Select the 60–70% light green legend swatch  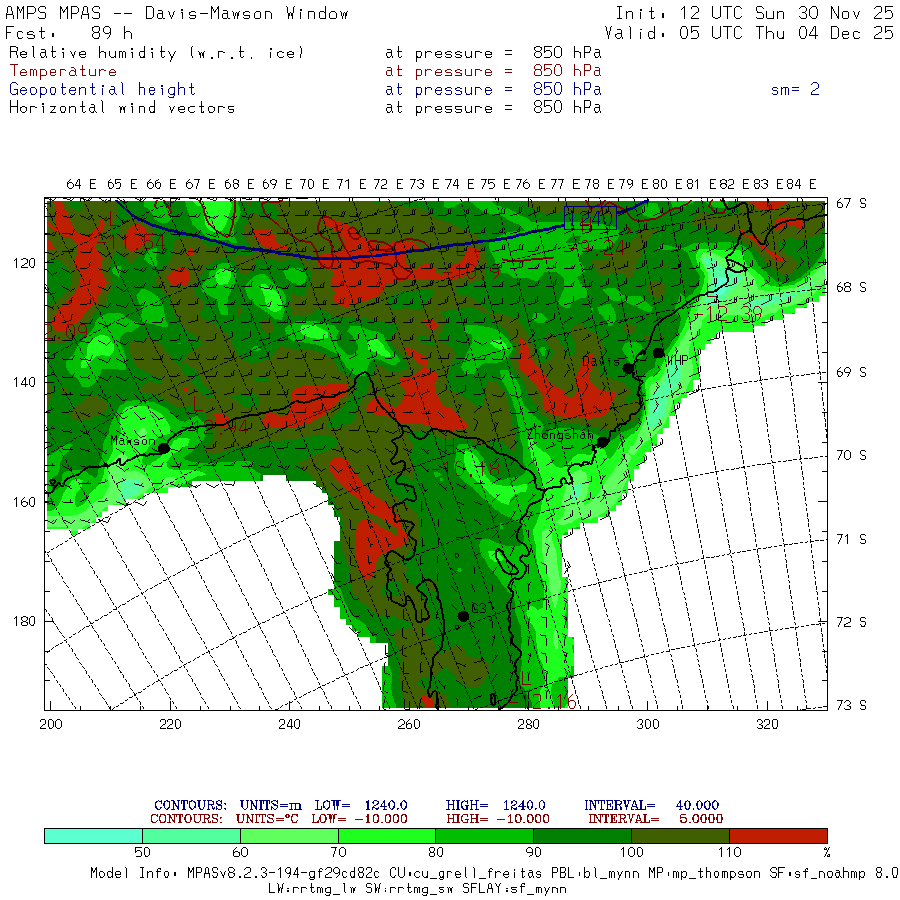[x=289, y=836]
